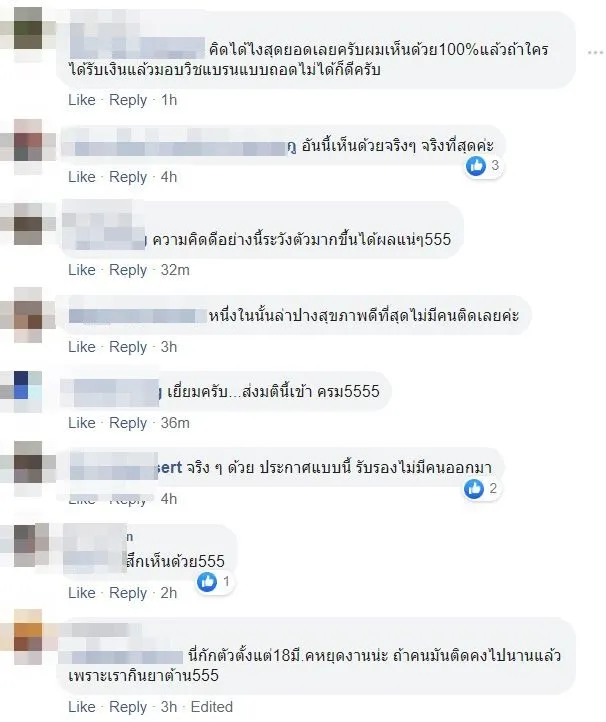Like the comment posted 36m ago
The width and height of the screenshot is (606, 722).
pos(82,423)
